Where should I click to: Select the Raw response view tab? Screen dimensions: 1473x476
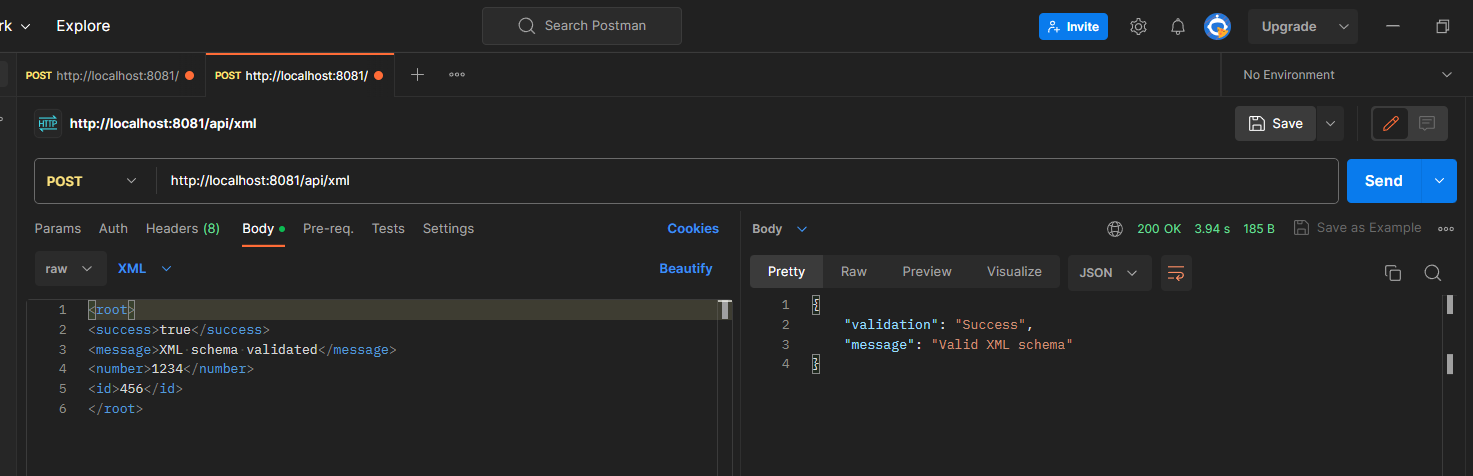(853, 272)
